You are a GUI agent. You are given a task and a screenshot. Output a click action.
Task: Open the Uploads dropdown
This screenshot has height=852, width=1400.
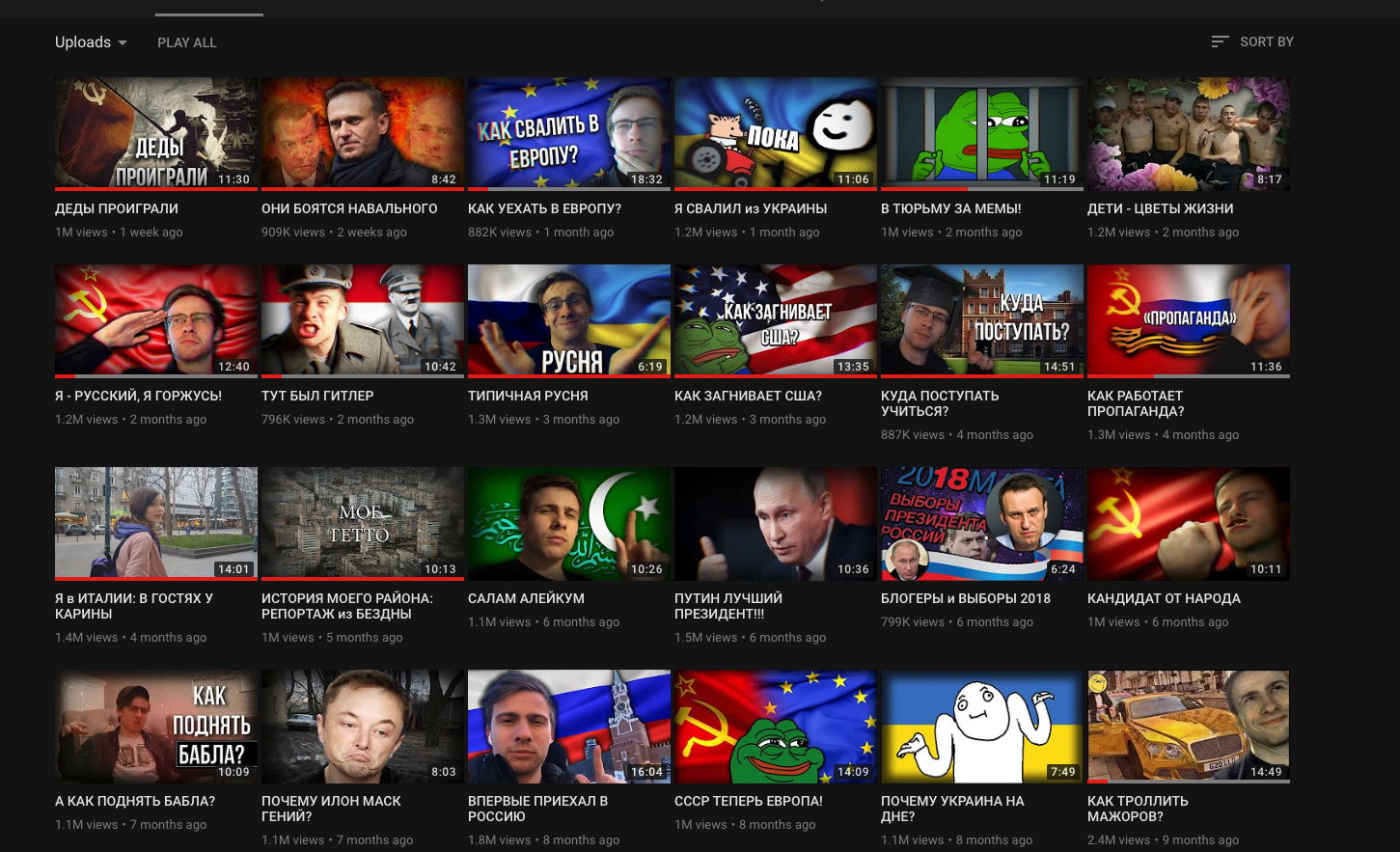point(91,42)
